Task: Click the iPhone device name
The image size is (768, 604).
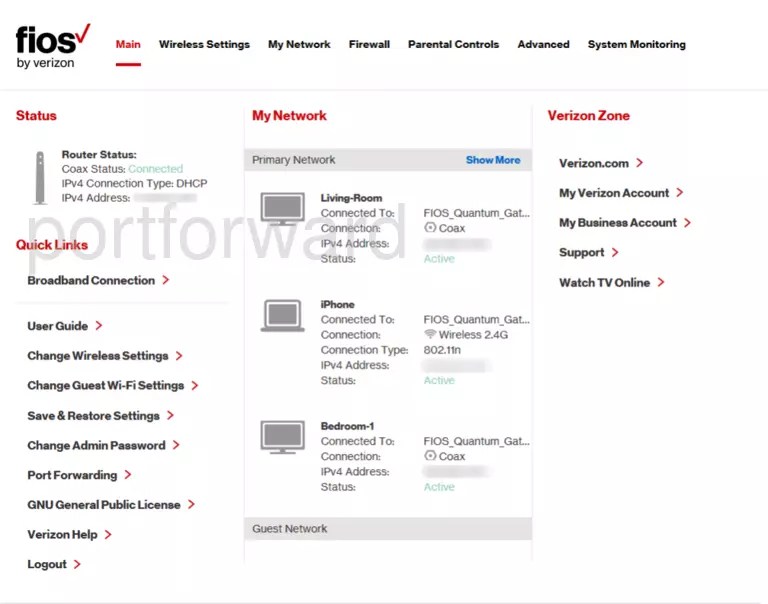Action: [x=337, y=304]
